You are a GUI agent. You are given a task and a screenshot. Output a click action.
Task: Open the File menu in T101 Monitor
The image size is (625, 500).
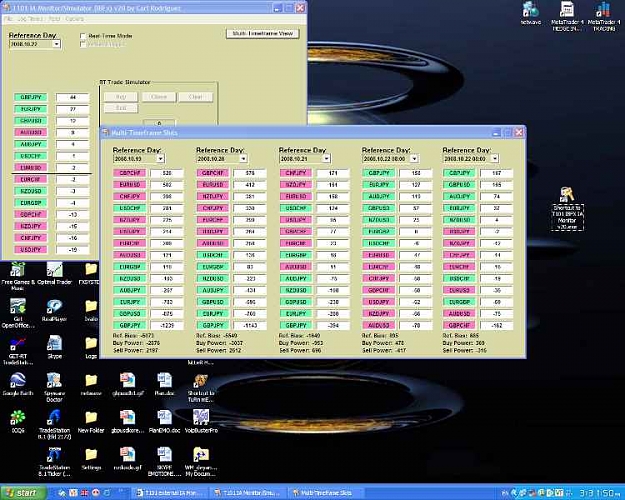coord(9,19)
